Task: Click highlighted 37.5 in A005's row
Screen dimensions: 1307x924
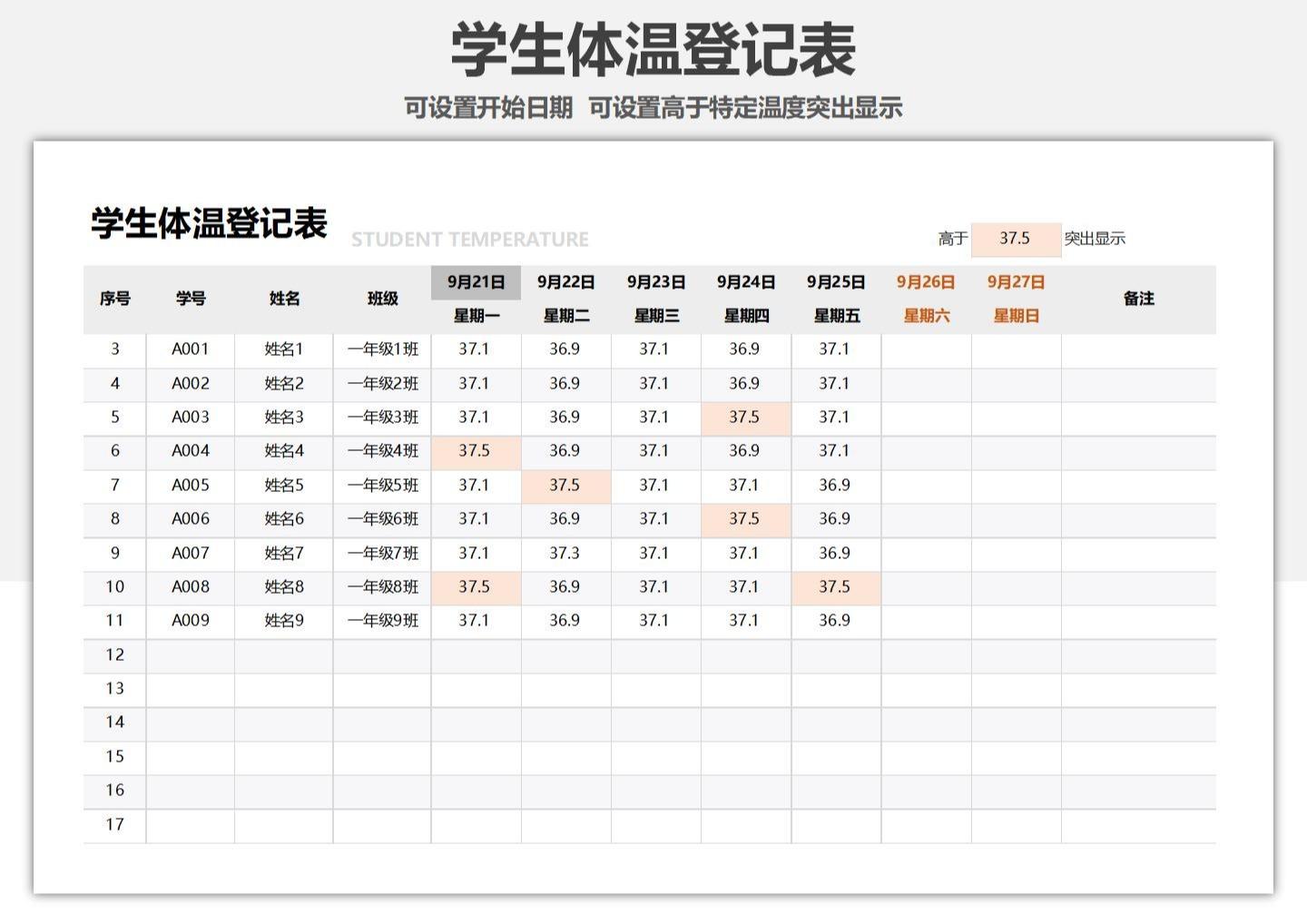Action: click(565, 486)
